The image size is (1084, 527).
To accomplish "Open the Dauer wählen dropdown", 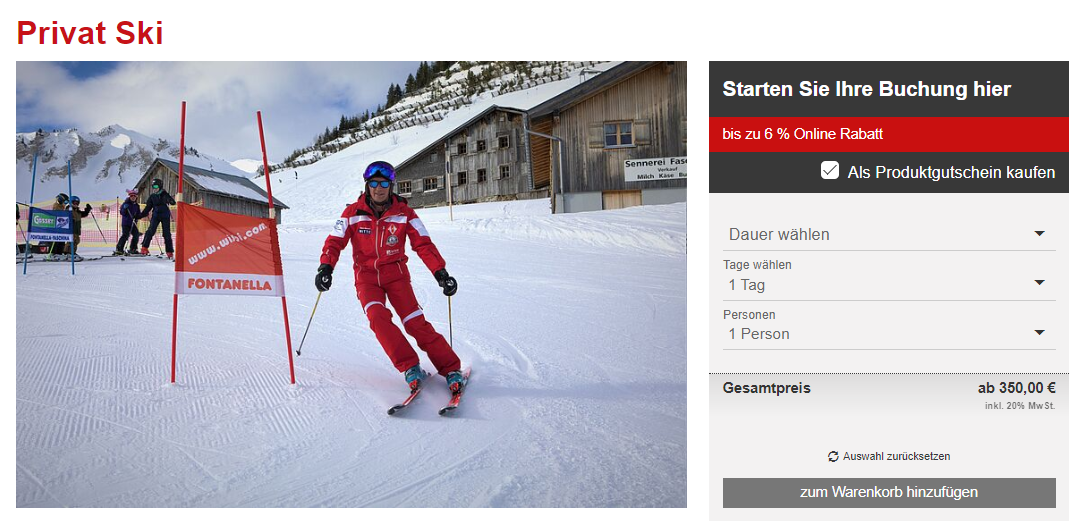I will [889, 234].
